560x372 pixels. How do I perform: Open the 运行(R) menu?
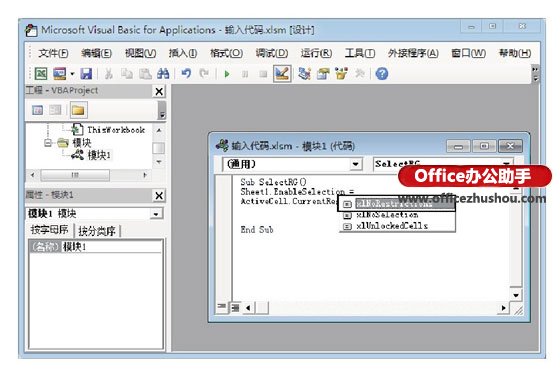coord(316,53)
